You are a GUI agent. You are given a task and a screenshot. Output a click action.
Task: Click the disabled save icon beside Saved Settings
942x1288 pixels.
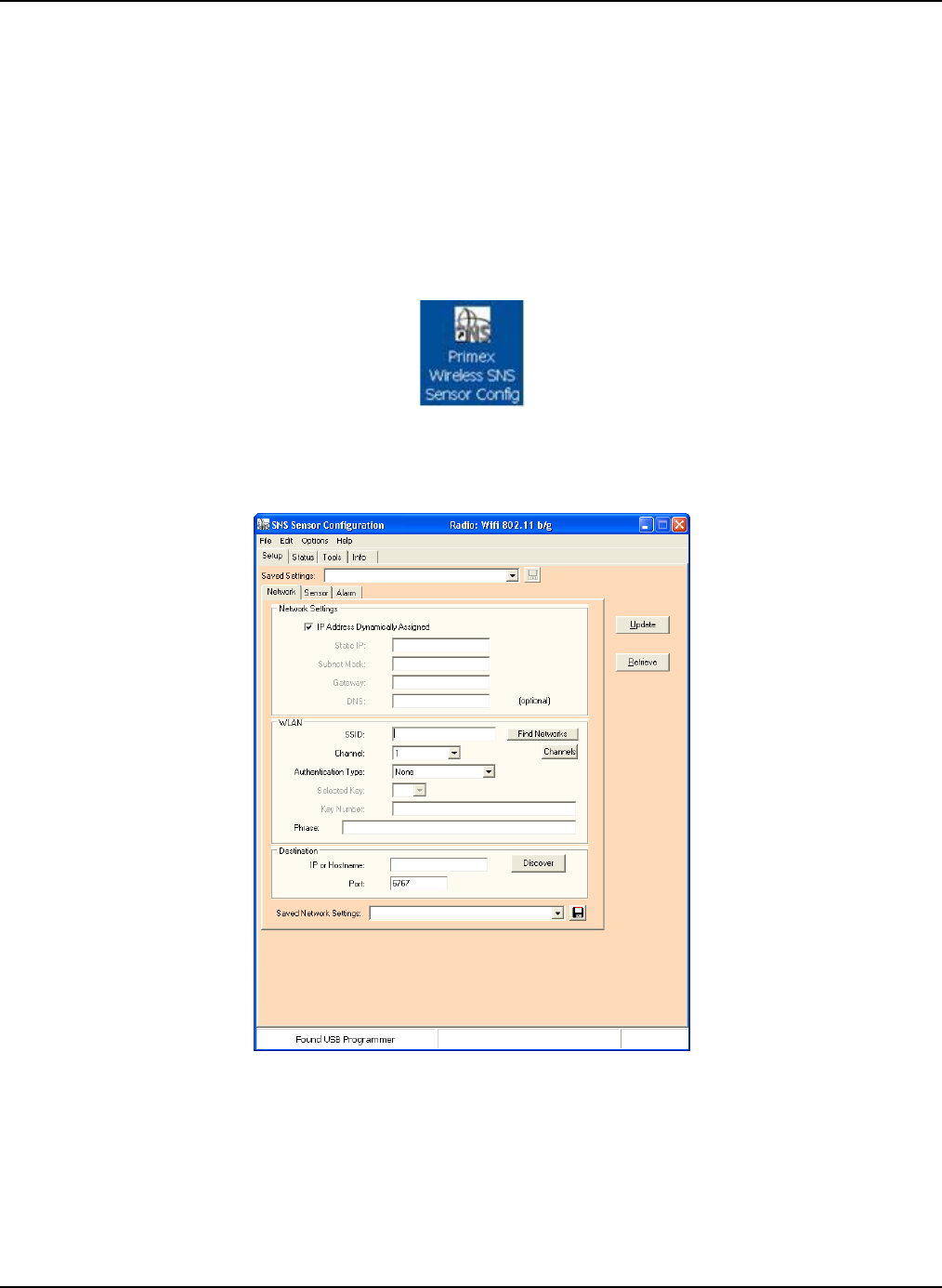pos(532,575)
